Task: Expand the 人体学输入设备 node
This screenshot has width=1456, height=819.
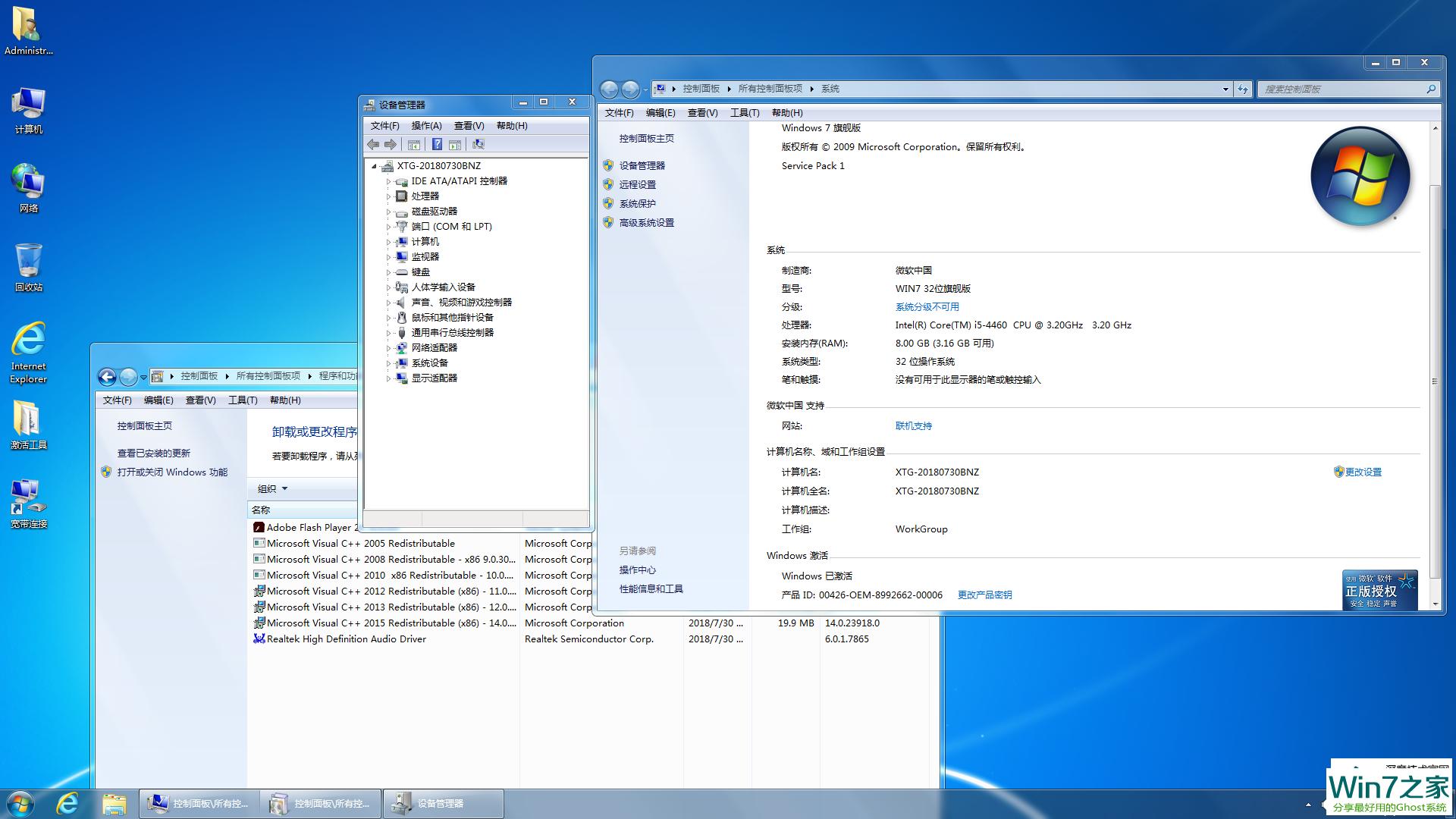Action: tap(388, 287)
